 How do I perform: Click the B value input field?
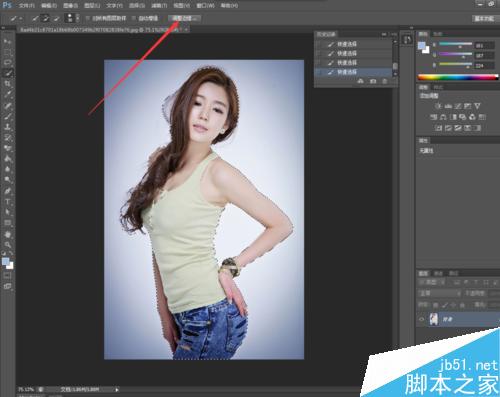(484, 66)
